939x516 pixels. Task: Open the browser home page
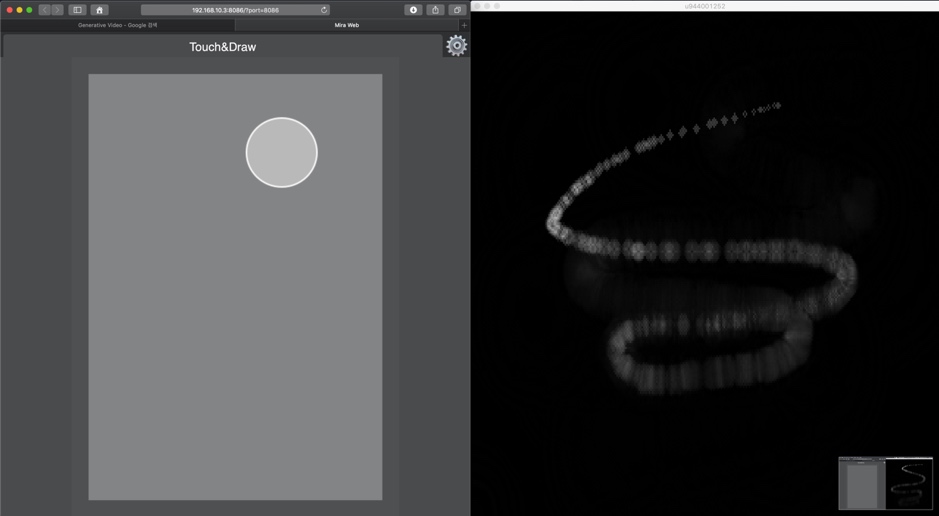[x=99, y=10]
